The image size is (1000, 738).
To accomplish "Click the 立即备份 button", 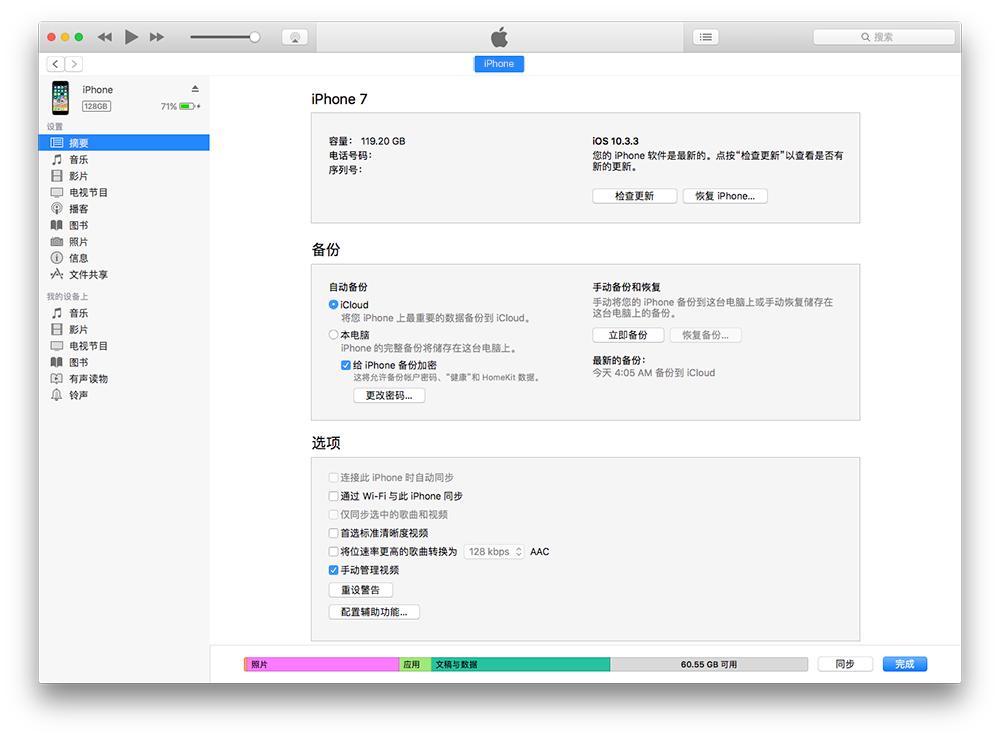I will pos(628,335).
